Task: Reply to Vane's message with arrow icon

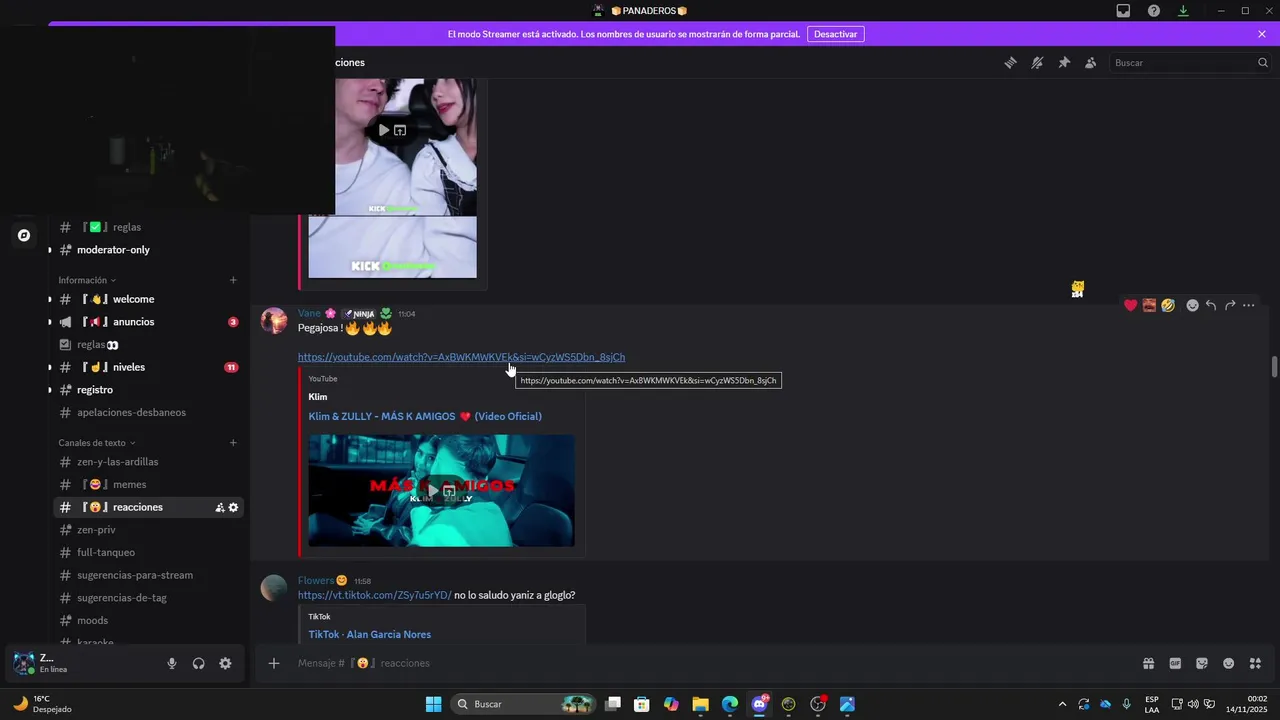Action: point(1211,305)
